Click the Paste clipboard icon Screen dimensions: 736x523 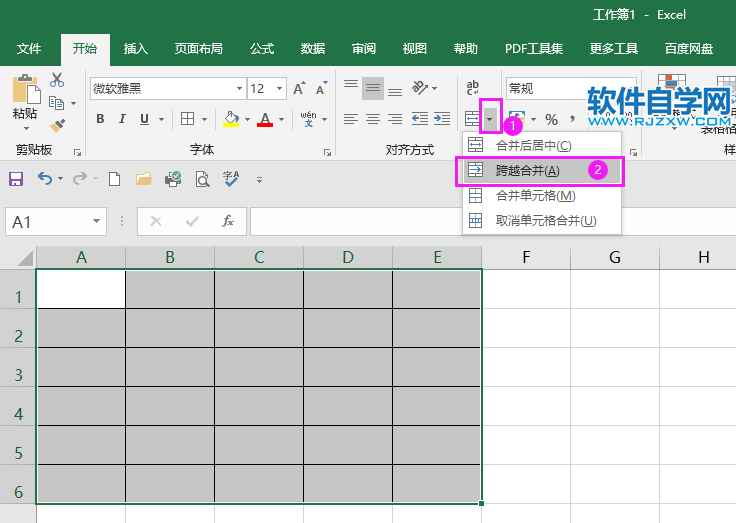pos(26,89)
